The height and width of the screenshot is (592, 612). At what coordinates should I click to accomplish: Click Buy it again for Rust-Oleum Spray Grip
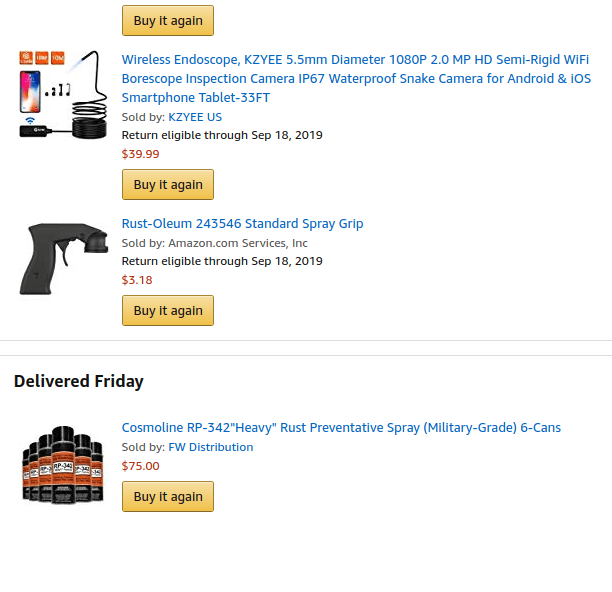pos(168,311)
